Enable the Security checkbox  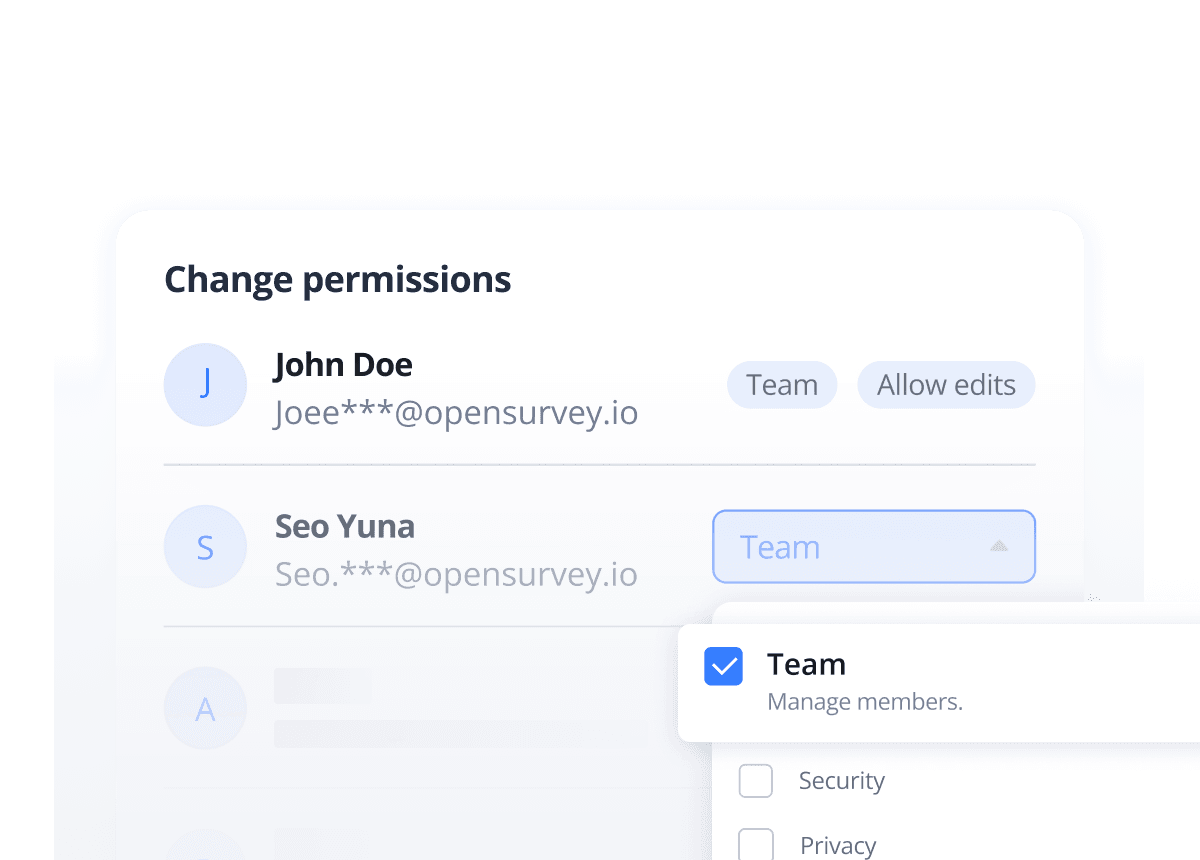(x=756, y=781)
